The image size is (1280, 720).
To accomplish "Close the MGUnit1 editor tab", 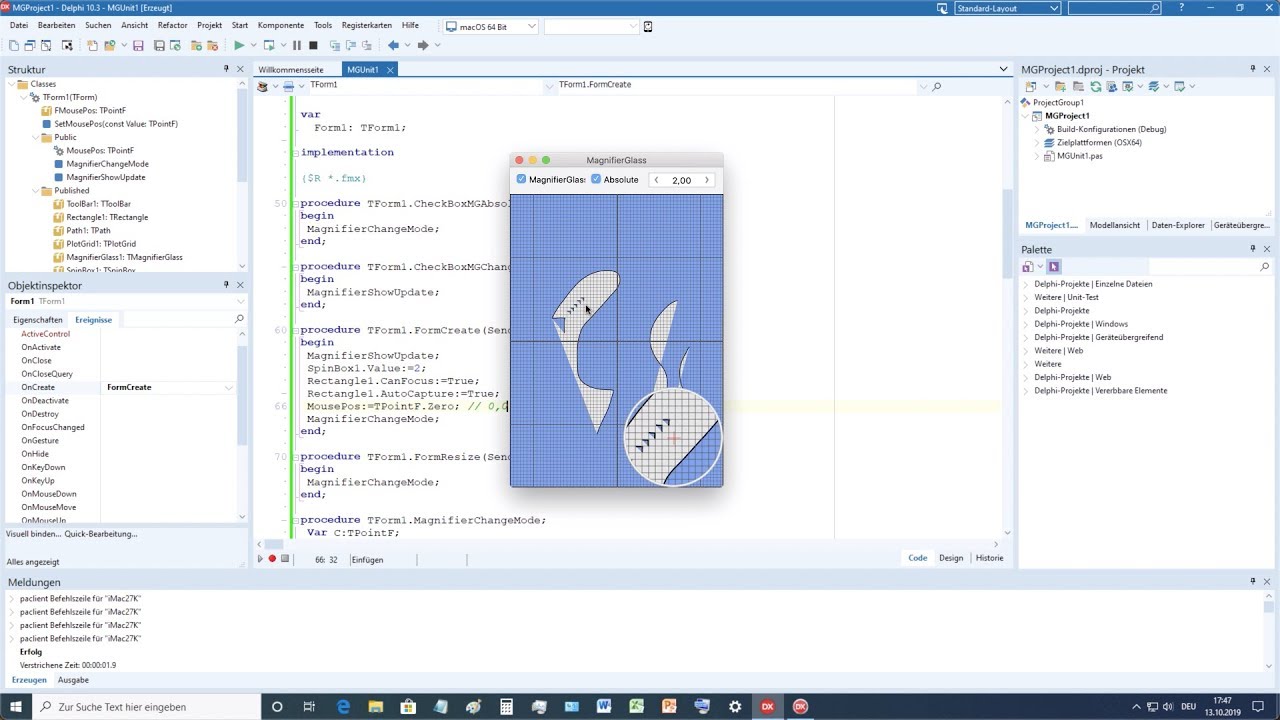I will click(x=390, y=70).
